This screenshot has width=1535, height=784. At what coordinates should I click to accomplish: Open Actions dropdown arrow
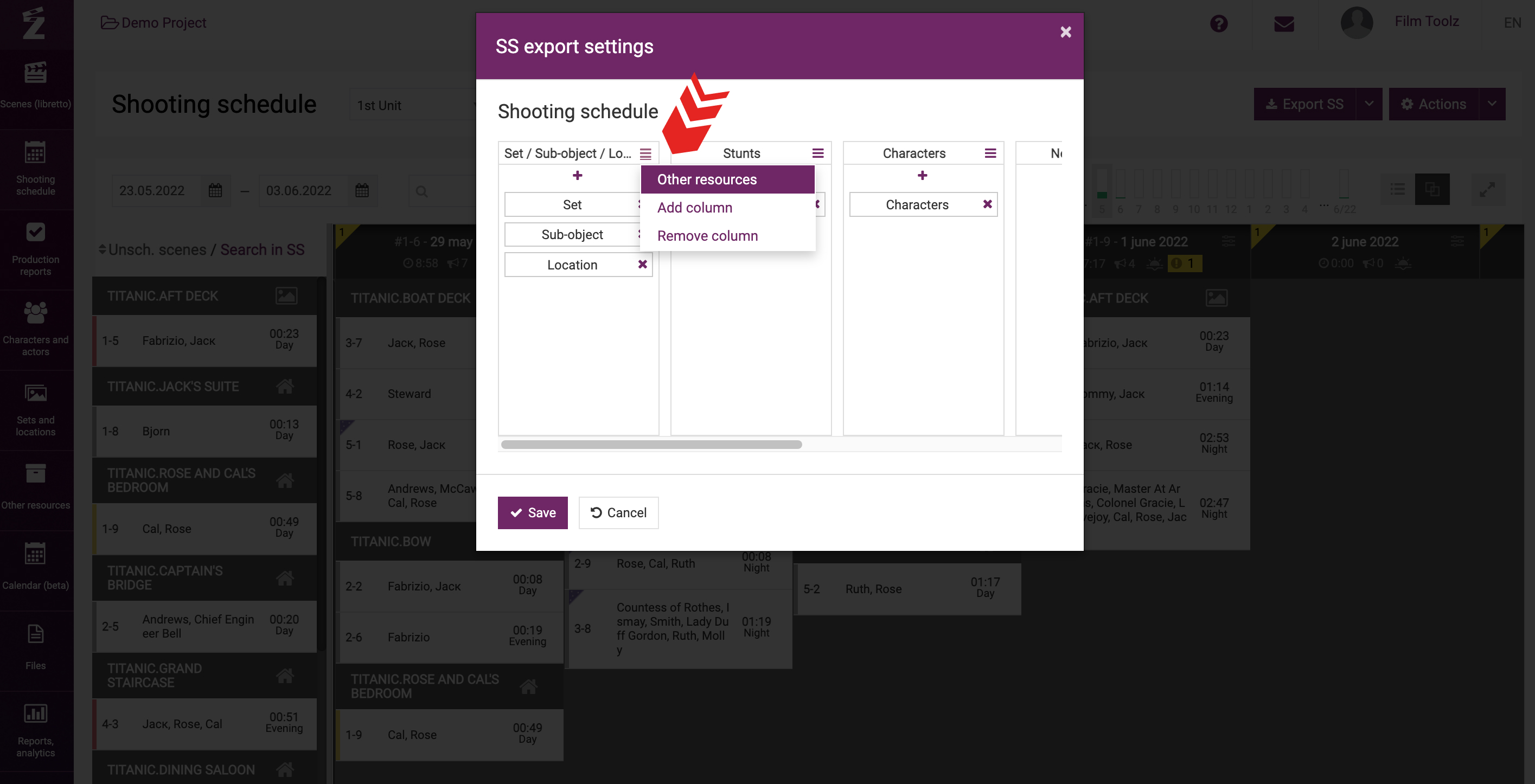tap(1492, 104)
